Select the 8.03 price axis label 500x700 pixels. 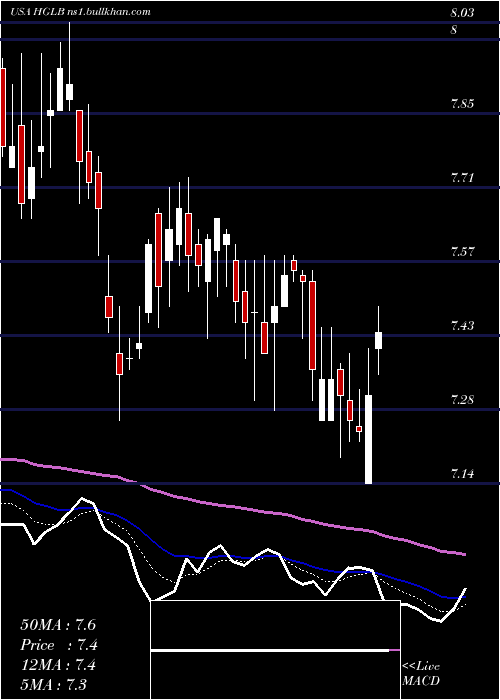(462, 13)
